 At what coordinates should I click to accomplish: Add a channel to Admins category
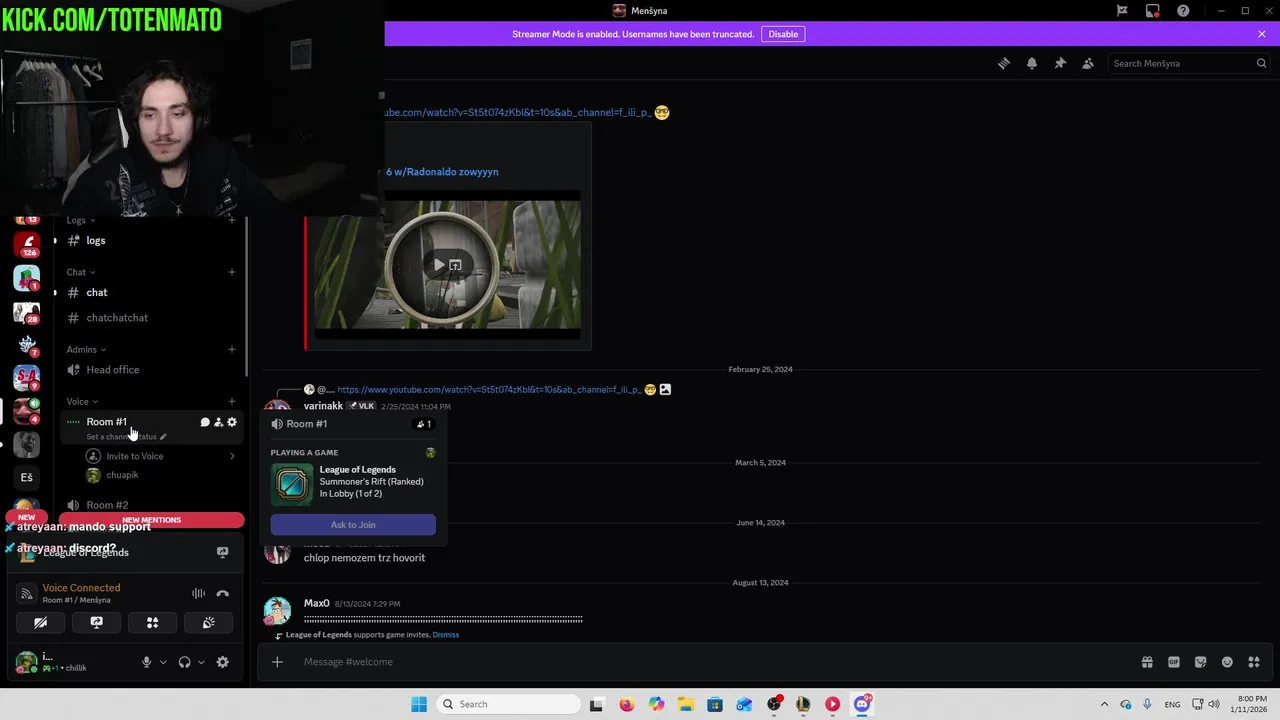(232, 350)
